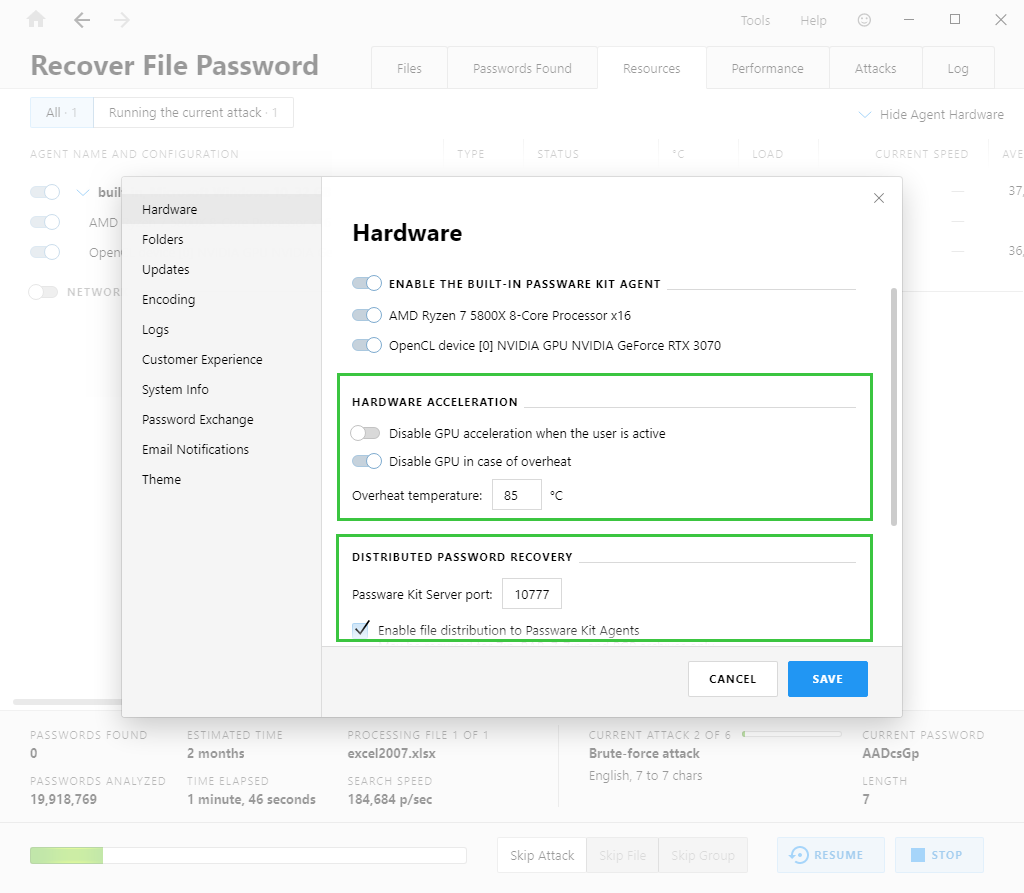The width and height of the screenshot is (1024, 893).
Task: Click the Skip Attack button
Action: (542, 855)
